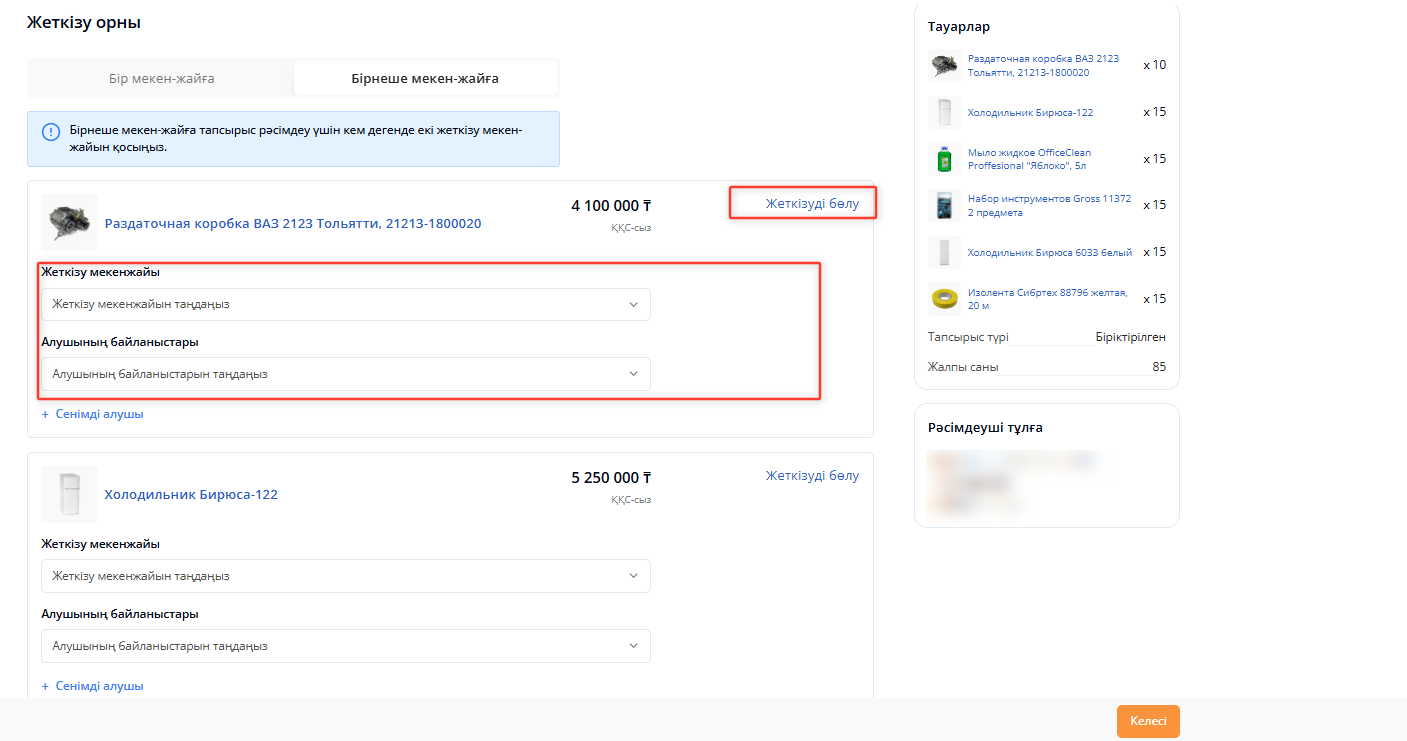Switch to the Бір мекен-жайға tab
The image size is (1407, 741).
[161, 78]
